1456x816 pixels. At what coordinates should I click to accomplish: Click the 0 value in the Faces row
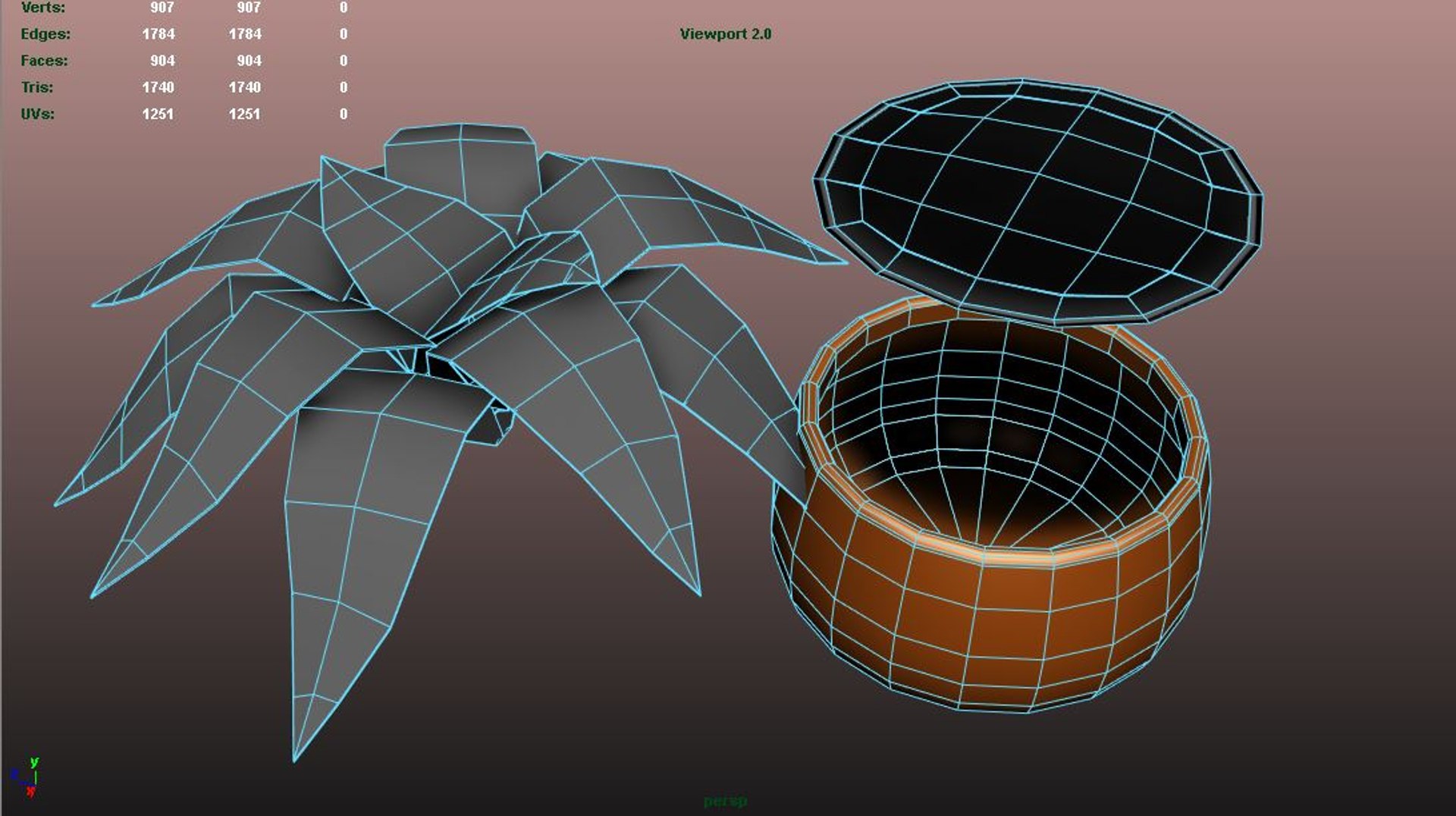[344, 61]
